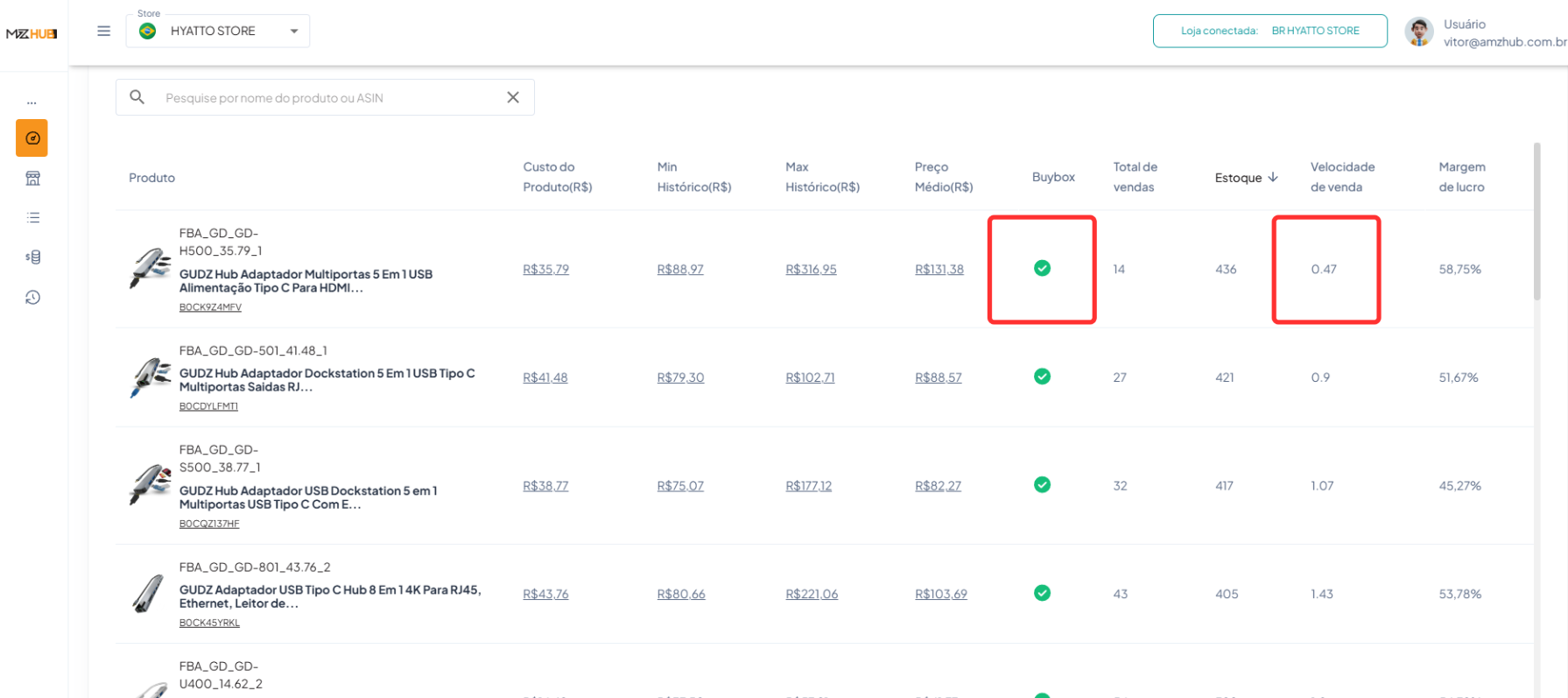The width and height of the screenshot is (1568, 698).
Task: Click min histórico R$79,30
Action: tap(680, 377)
